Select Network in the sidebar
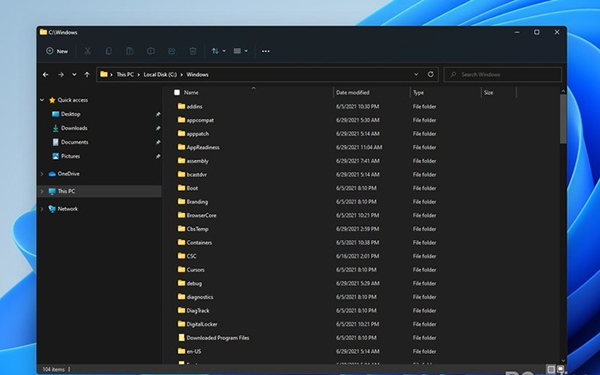This screenshot has height=375, width=600. [67, 209]
